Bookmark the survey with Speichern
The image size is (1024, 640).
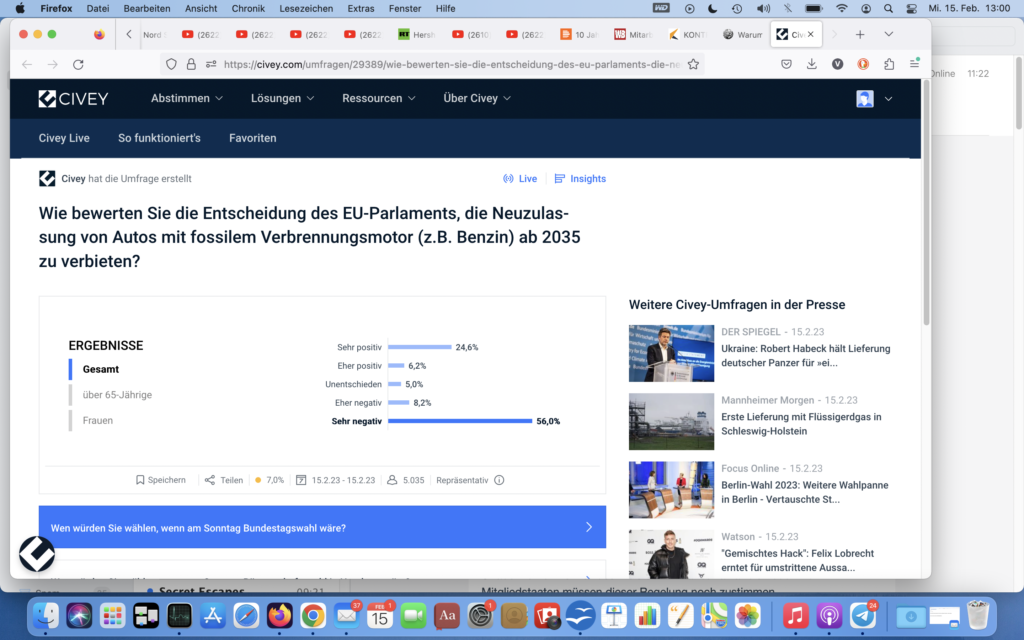[x=161, y=480]
